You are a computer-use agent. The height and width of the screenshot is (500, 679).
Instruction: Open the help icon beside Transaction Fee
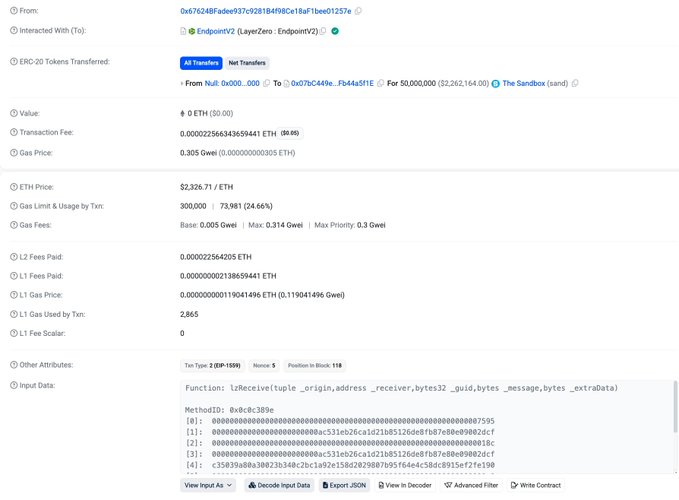tap(14, 132)
